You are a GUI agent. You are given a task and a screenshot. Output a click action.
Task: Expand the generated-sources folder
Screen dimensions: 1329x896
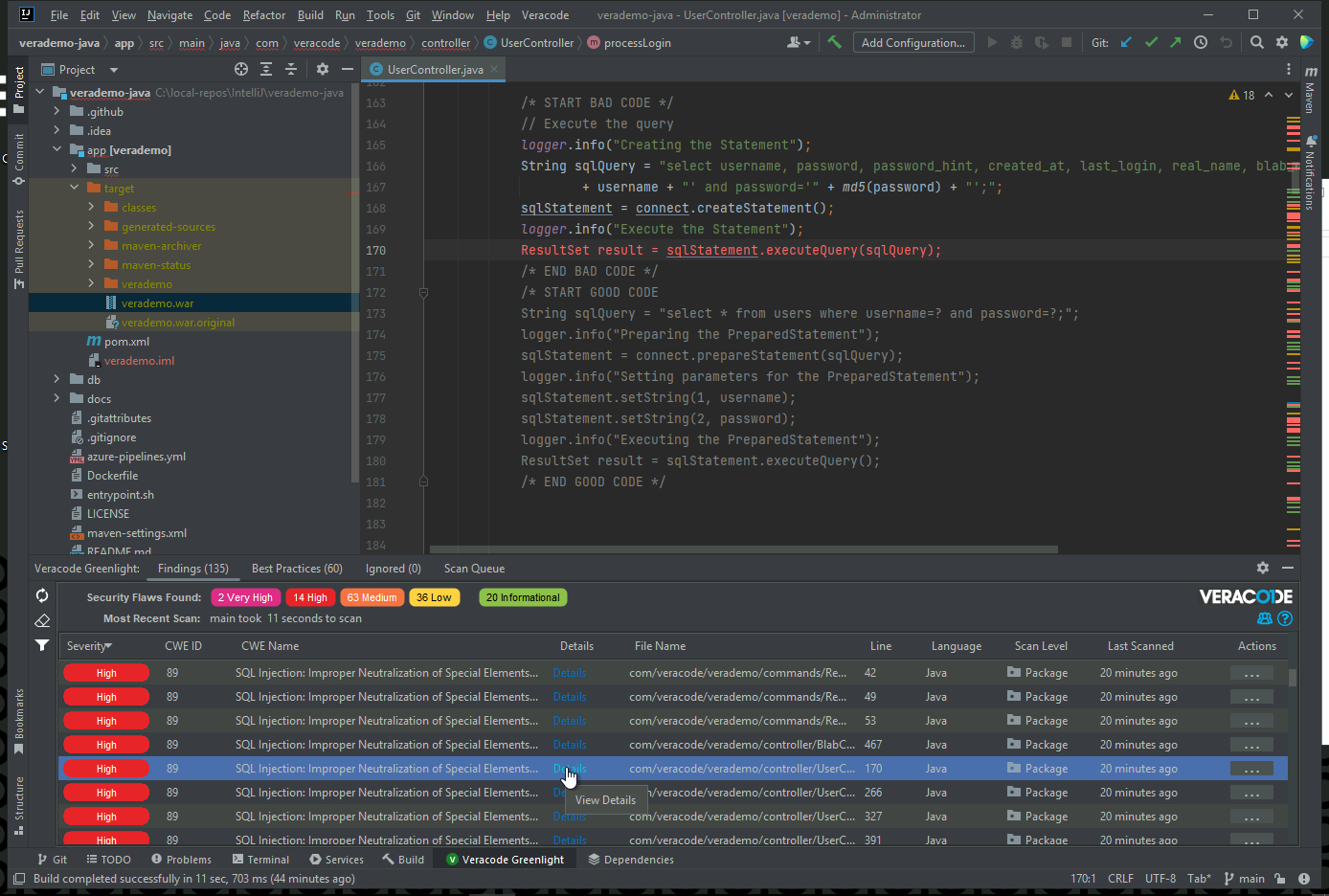pos(92,226)
